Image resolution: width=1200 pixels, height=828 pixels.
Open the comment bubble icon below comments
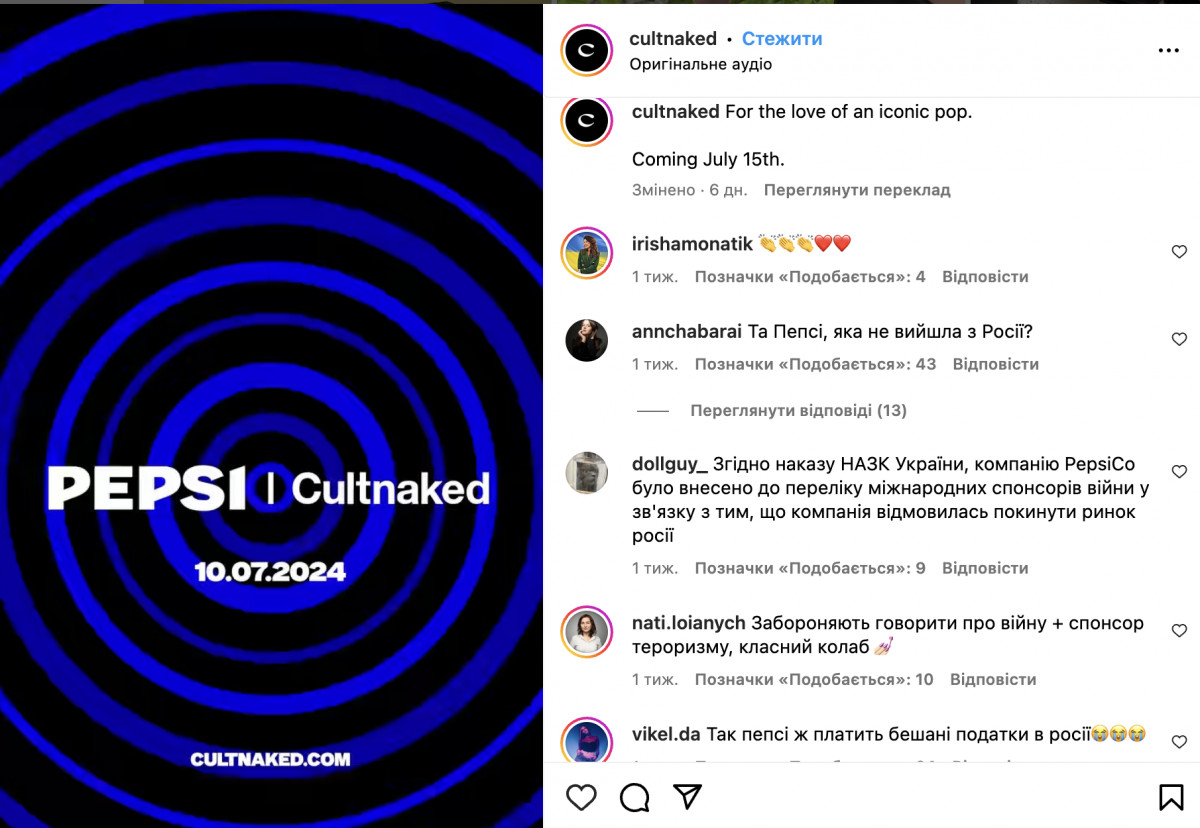[634, 797]
